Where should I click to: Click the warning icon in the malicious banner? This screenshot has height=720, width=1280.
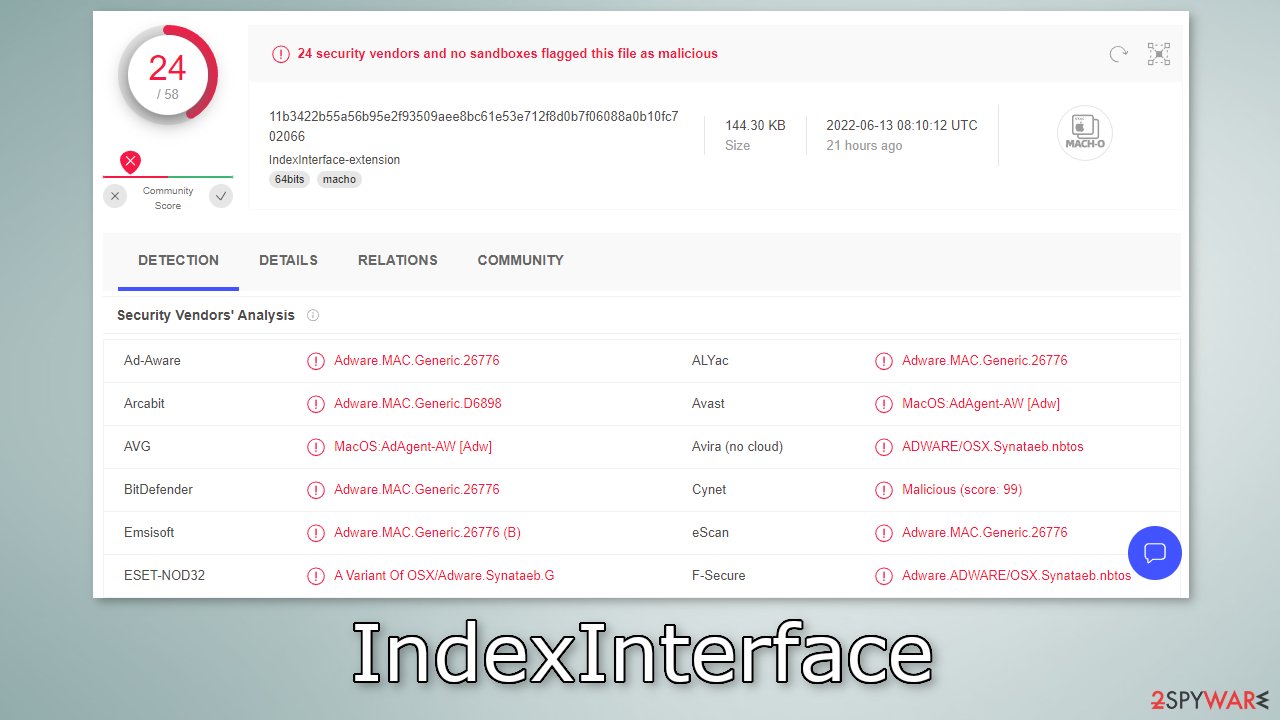[281, 54]
